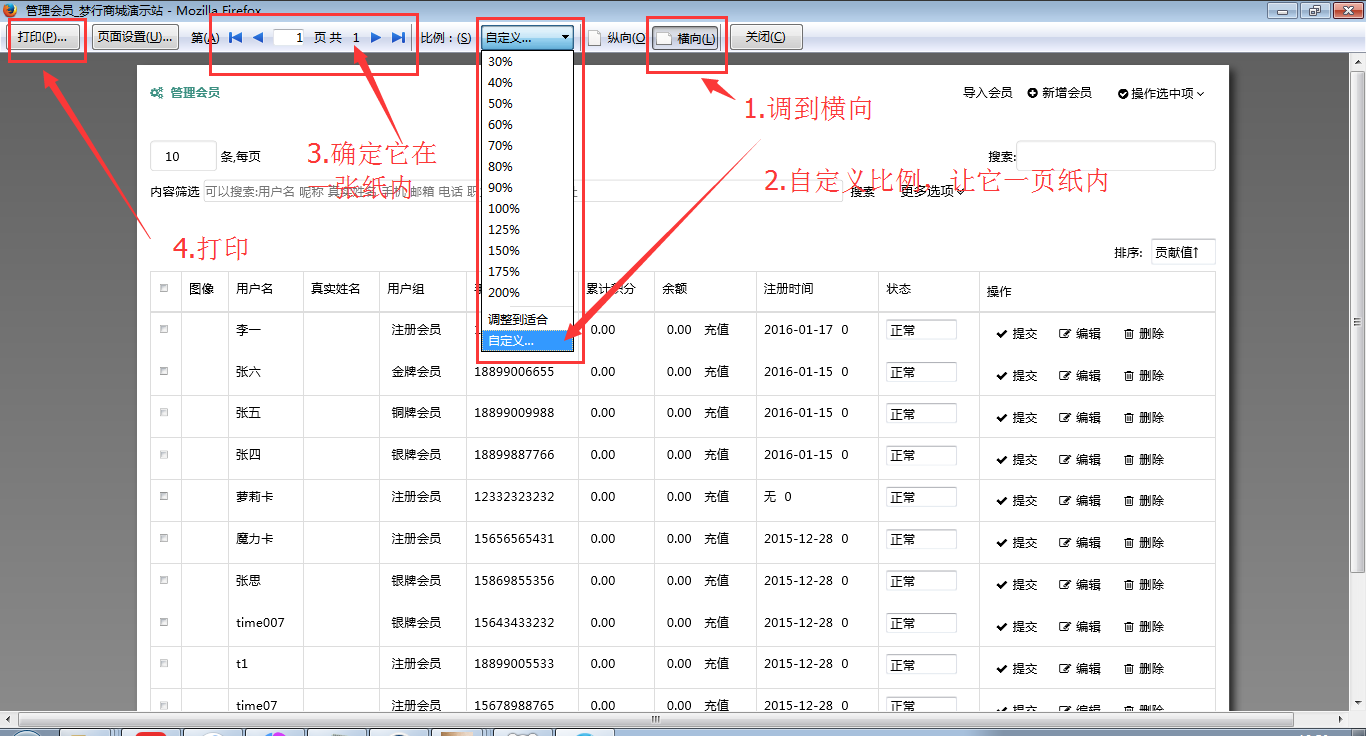Open the scale (比例) combo box
This screenshot has height=736, width=1366.
pos(526,38)
